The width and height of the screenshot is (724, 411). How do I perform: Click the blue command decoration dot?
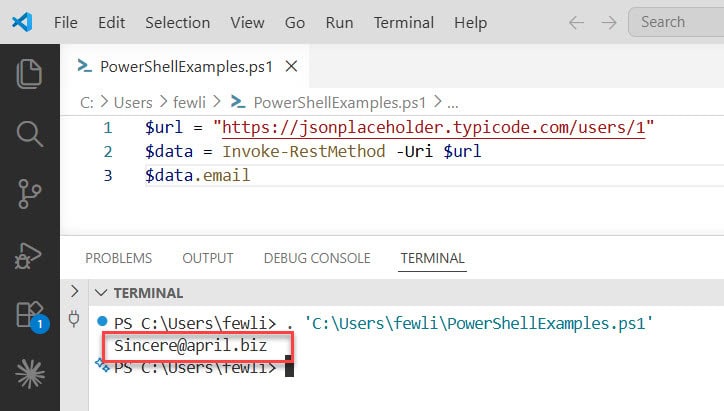click(103, 320)
